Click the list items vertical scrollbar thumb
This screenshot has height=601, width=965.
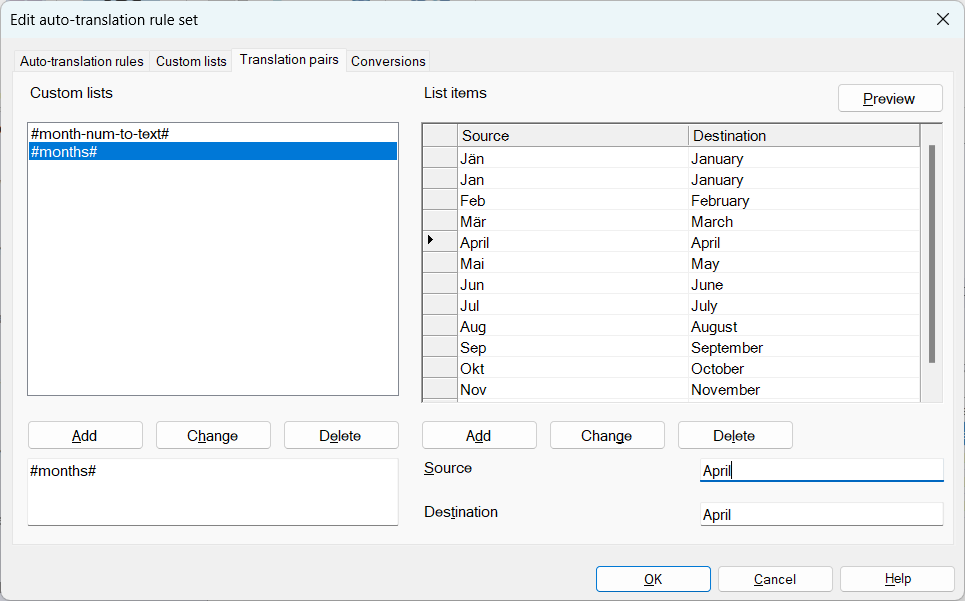[x=932, y=253]
